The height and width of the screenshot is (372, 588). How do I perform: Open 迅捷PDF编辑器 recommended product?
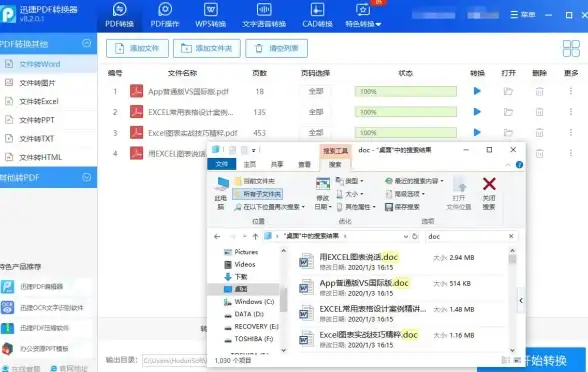(47, 287)
